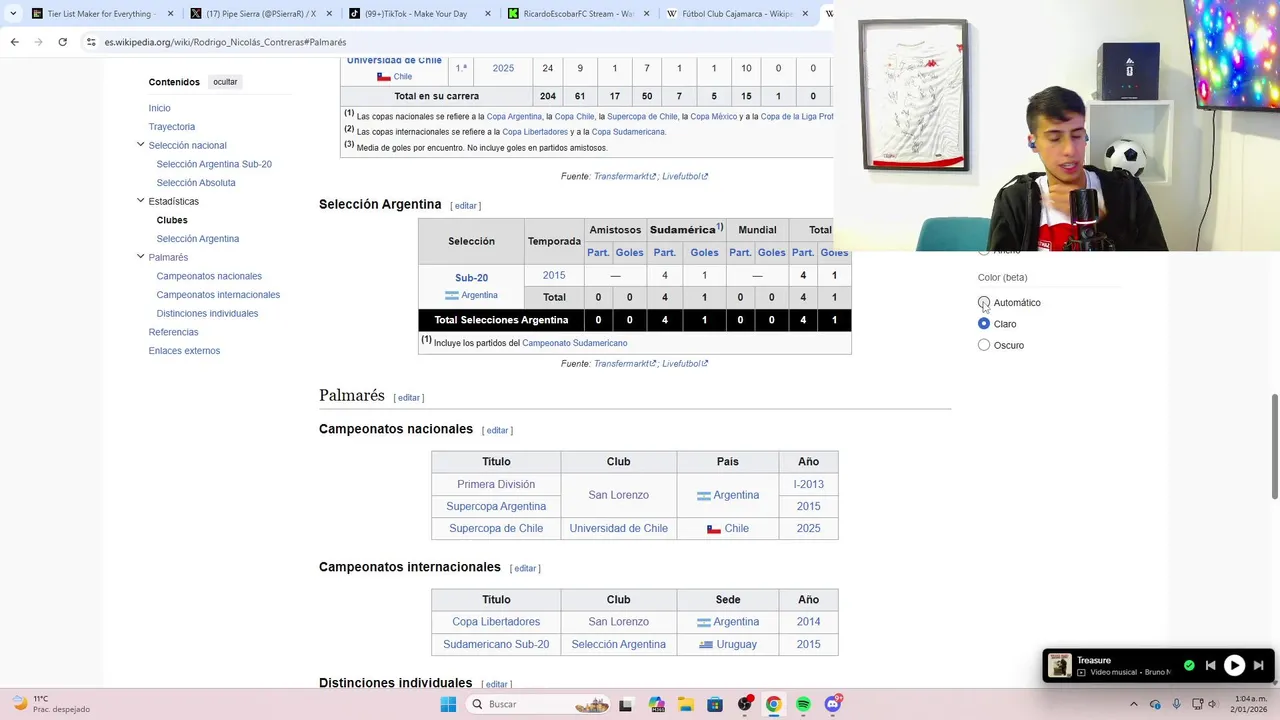Close the RicardoEscobarFC Stream tab

click(646, 14)
